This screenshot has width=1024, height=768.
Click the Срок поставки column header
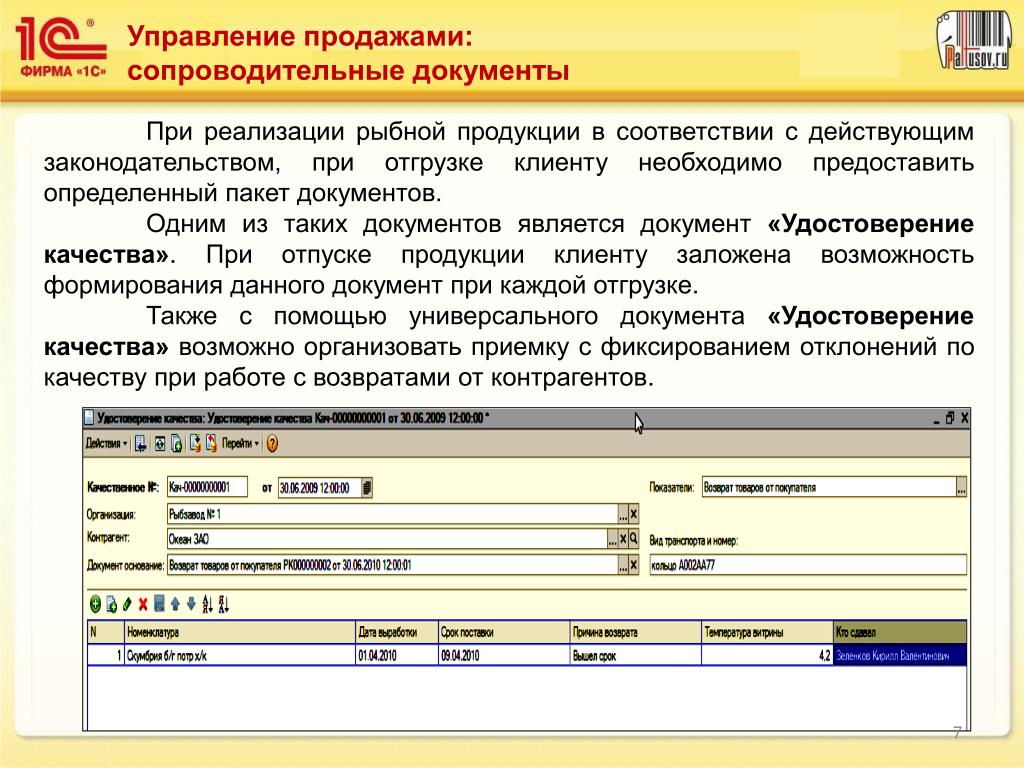(x=504, y=632)
